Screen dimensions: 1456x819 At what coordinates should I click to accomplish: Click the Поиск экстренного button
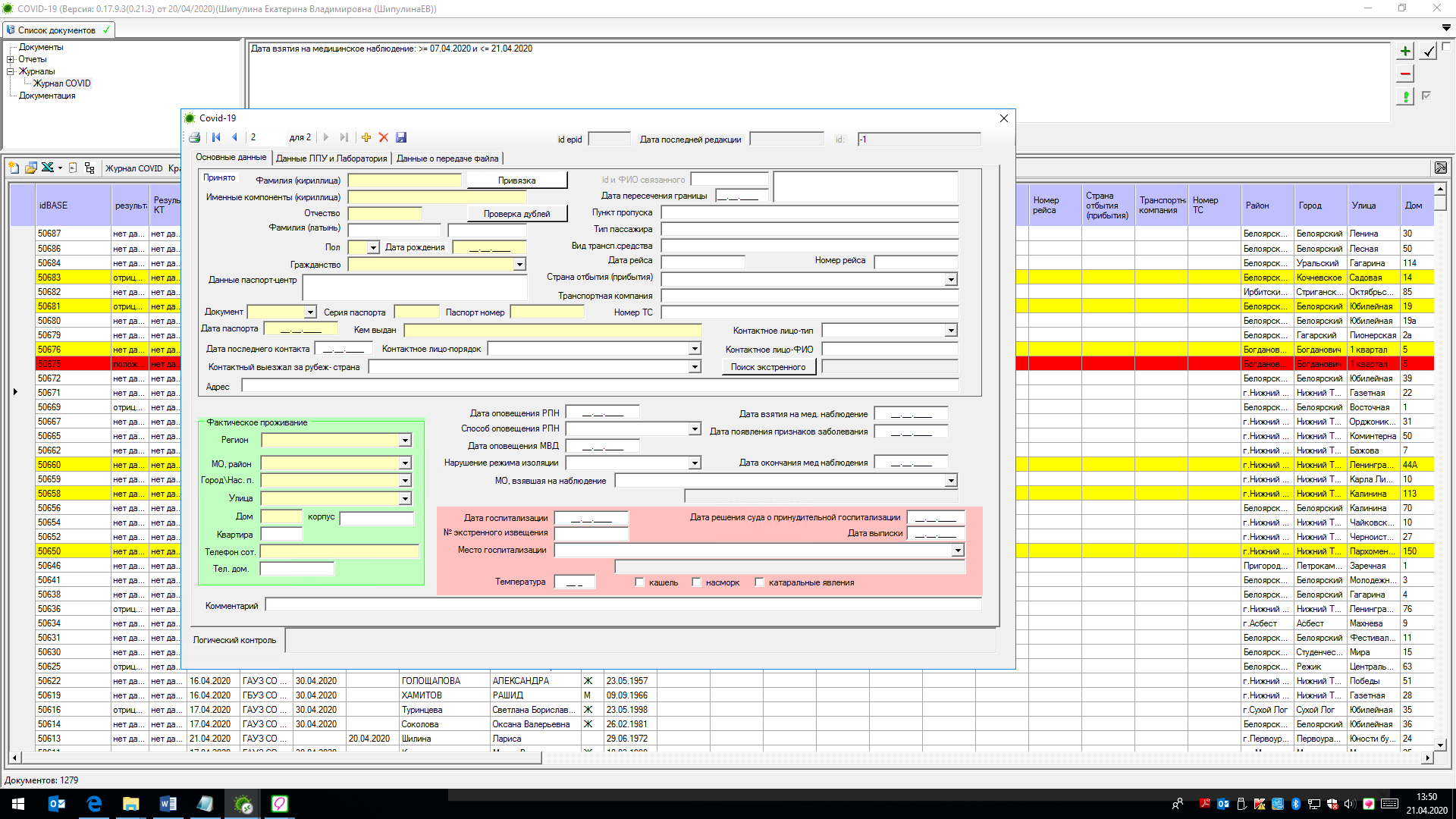pyautogui.click(x=768, y=367)
